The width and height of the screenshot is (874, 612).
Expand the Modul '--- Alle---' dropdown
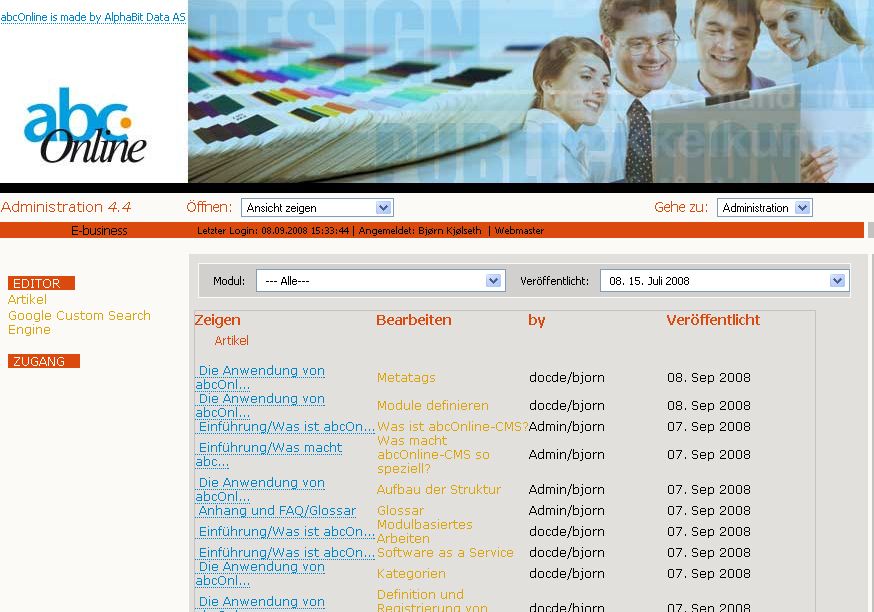pyautogui.click(x=381, y=281)
